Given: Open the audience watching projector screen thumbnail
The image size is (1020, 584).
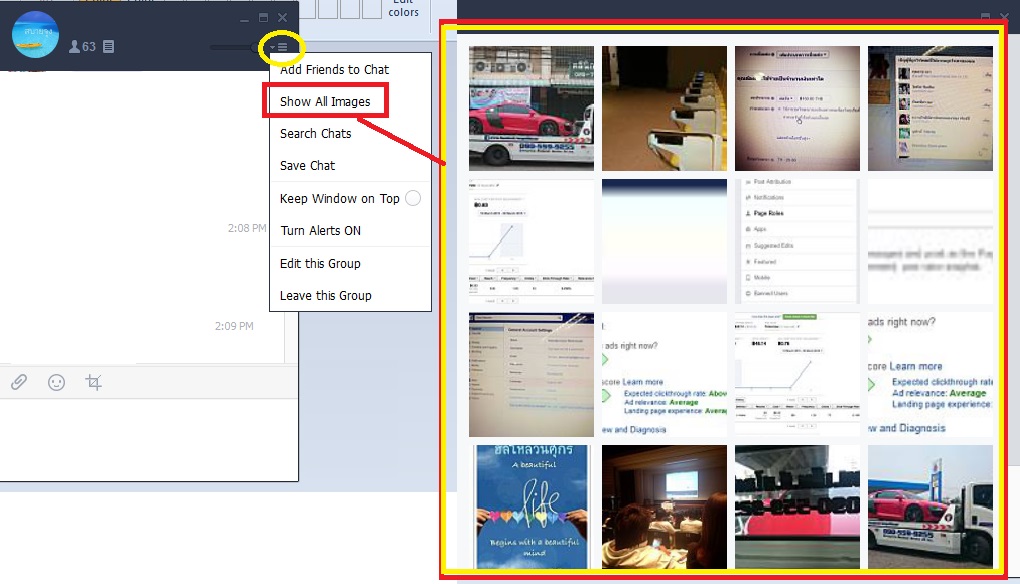Looking at the screenshot, I should [664, 507].
